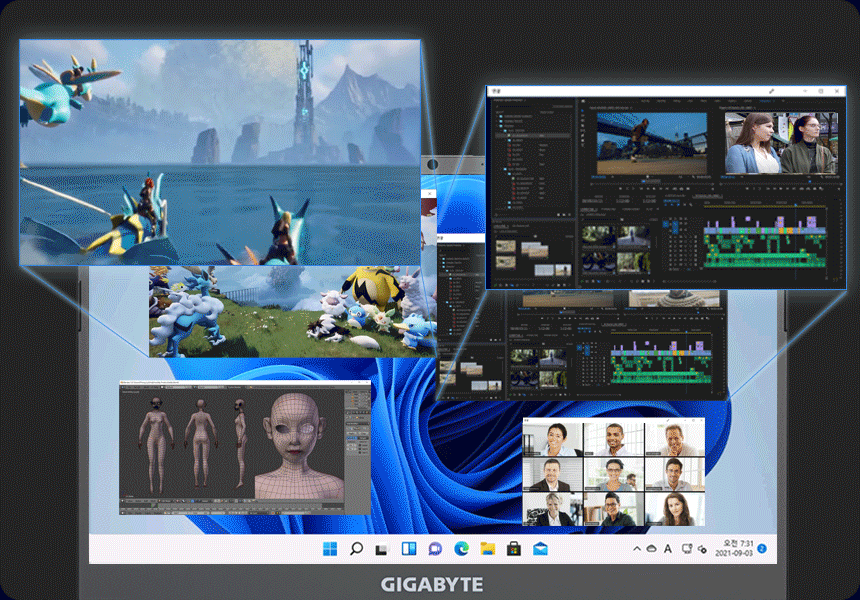Select the woman with glasses centre video tile
The height and width of the screenshot is (600, 860).
614,474
